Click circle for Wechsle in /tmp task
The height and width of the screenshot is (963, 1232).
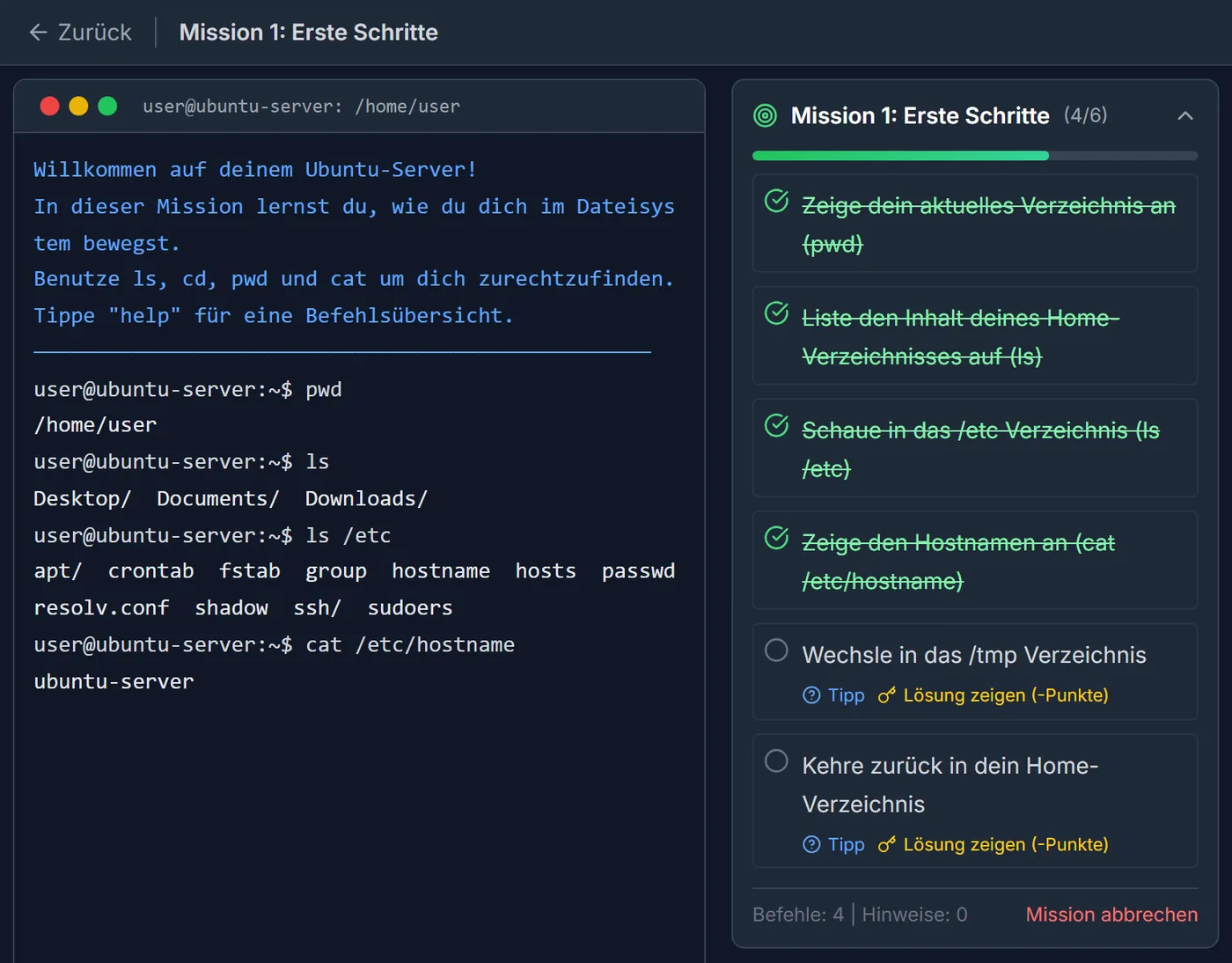(x=776, y=650)
